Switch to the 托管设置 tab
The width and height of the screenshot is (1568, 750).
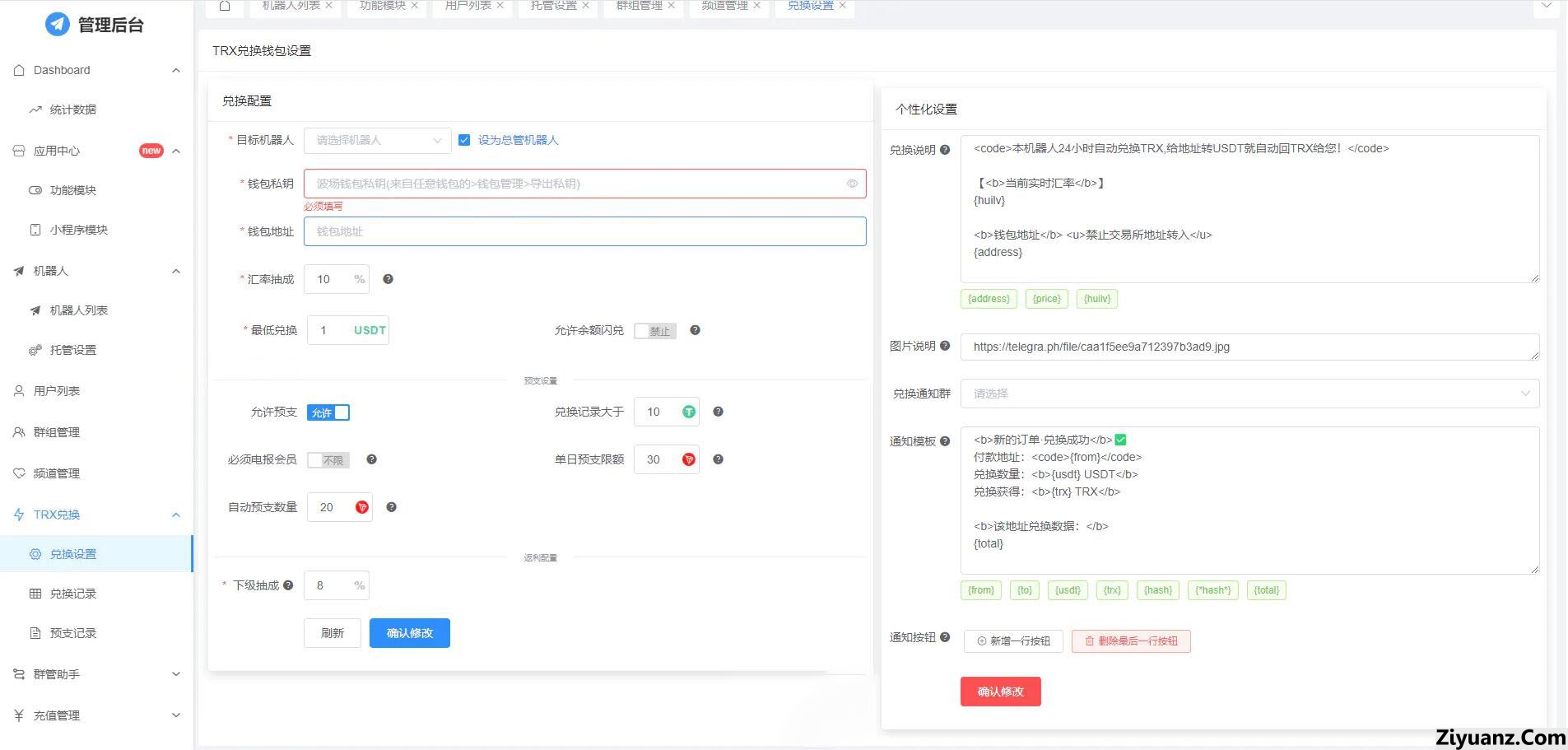(x=553, y=6)
